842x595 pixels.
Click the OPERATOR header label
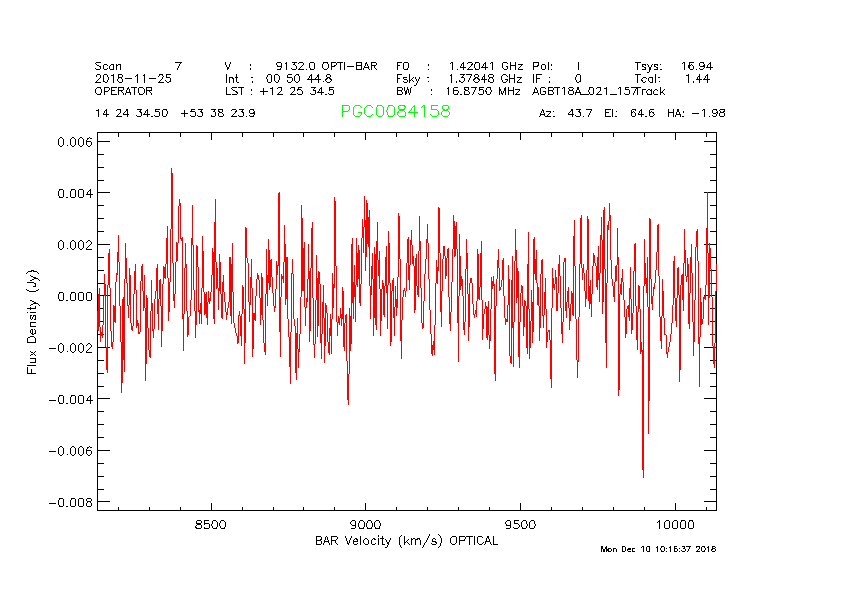[124, 91]
